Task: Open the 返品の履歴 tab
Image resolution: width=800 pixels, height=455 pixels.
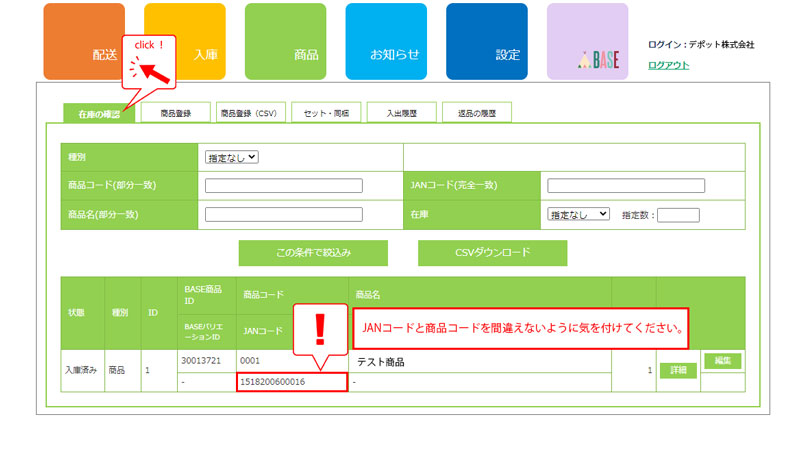Action: point(476,114)
